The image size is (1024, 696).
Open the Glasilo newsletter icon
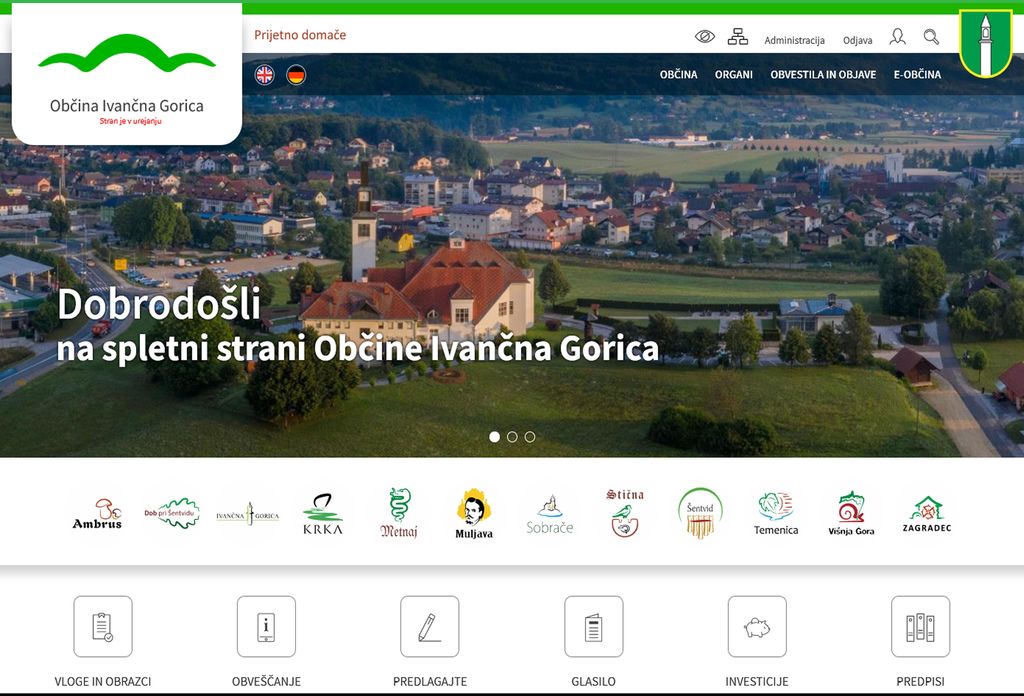(593, 627)
